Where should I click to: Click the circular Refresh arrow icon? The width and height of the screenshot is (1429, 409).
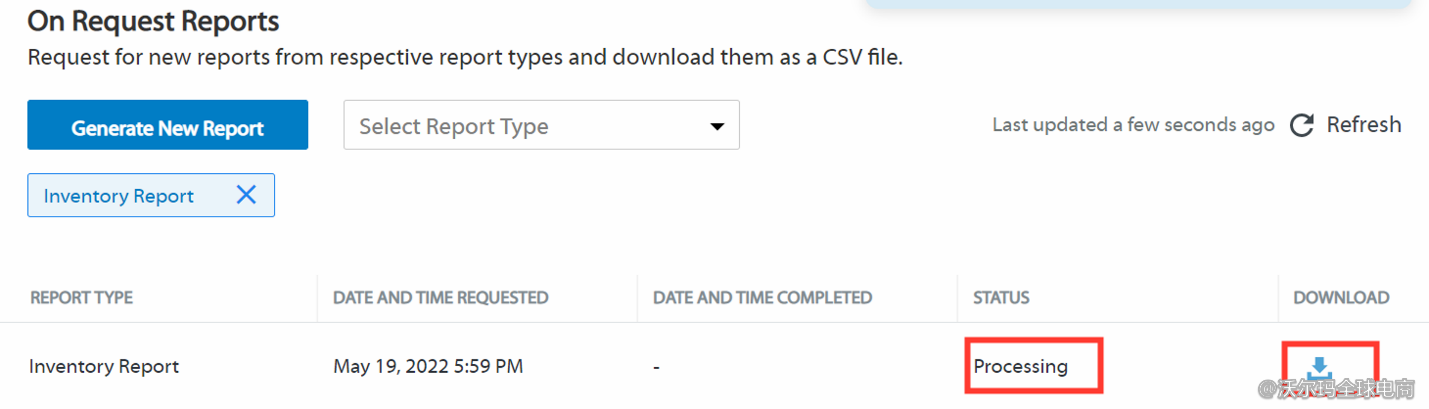(1301, 126)
